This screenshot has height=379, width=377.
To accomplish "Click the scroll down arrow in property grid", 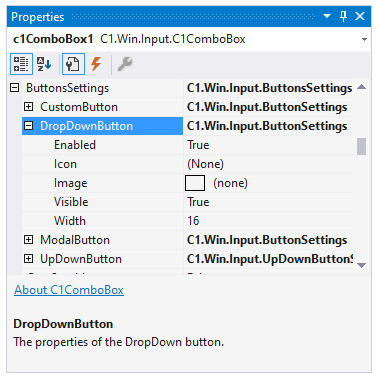I will click(x=361, y=265).
